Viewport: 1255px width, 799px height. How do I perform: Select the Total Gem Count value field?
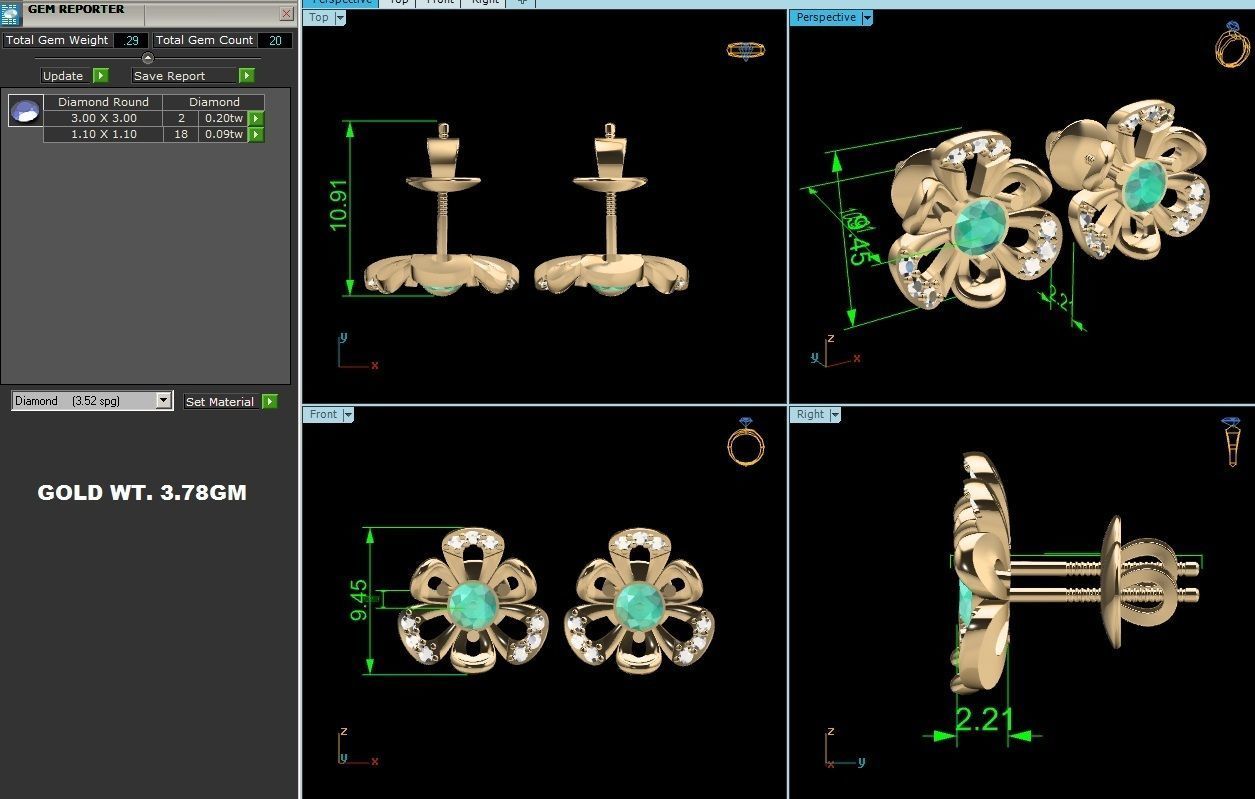click(x=275, y=40)
